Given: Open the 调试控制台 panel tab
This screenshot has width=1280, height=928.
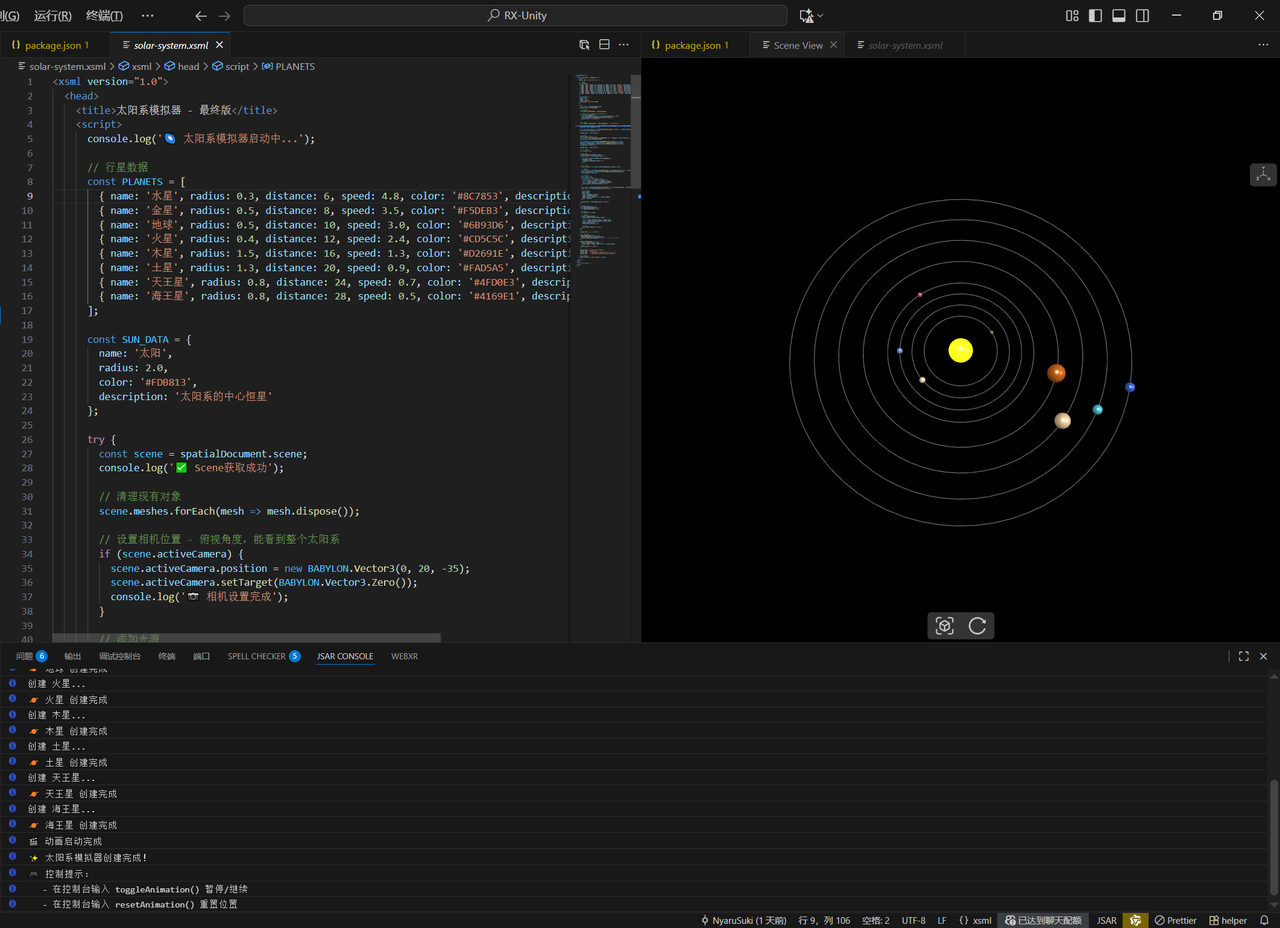Looking at the screenshot, I should [x=120, y=656].
